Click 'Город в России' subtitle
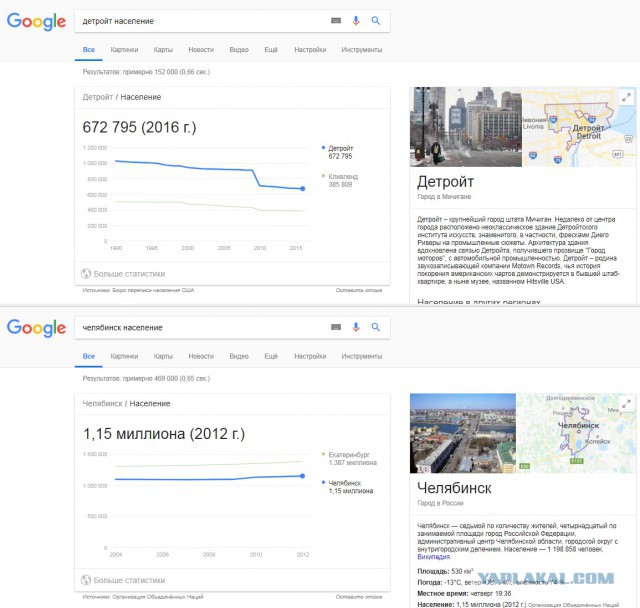This screenshot has width=640, height=608. (x=440, y=503)
